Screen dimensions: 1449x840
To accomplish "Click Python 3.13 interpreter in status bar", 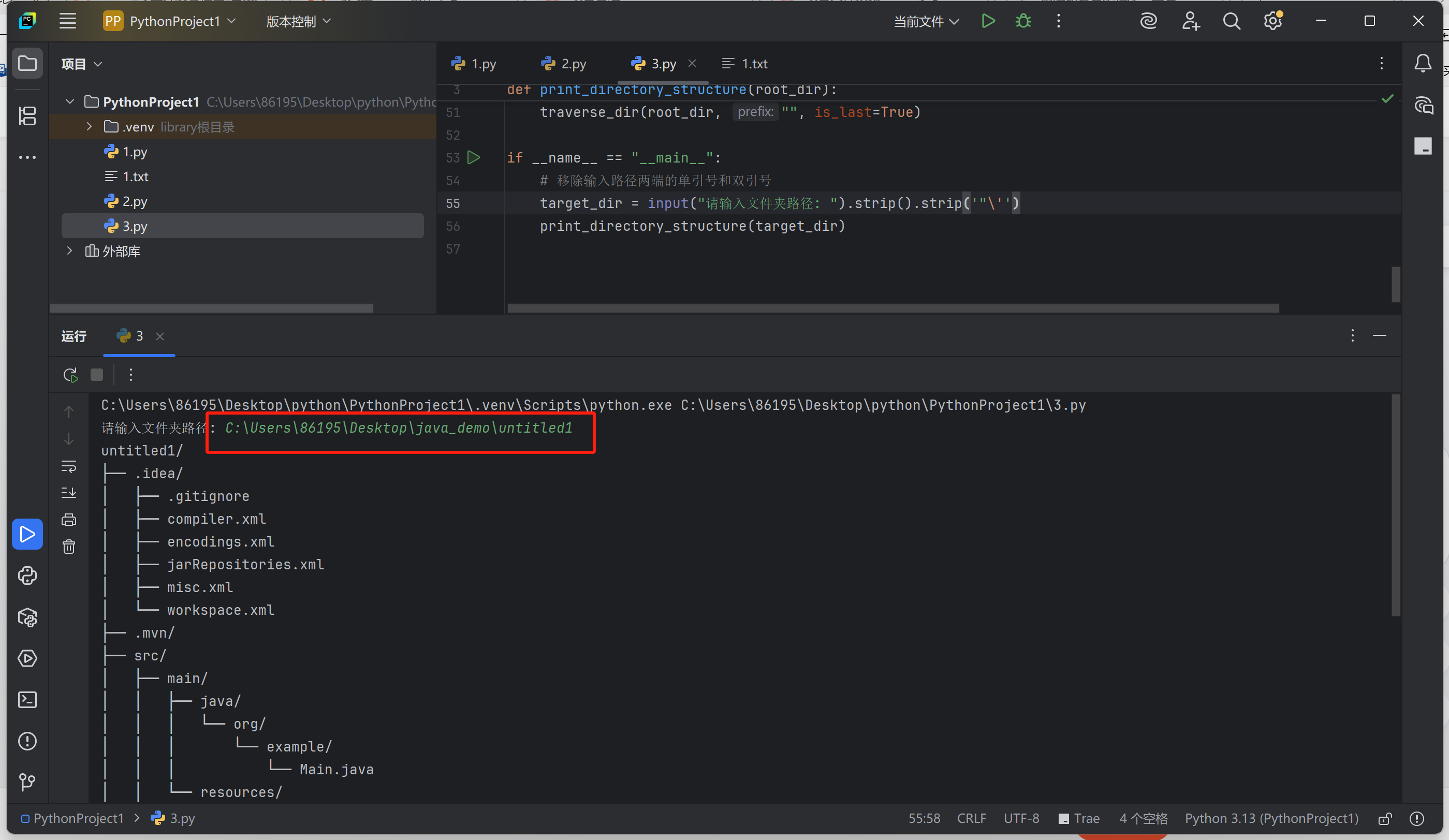I will coord(1271,819).
